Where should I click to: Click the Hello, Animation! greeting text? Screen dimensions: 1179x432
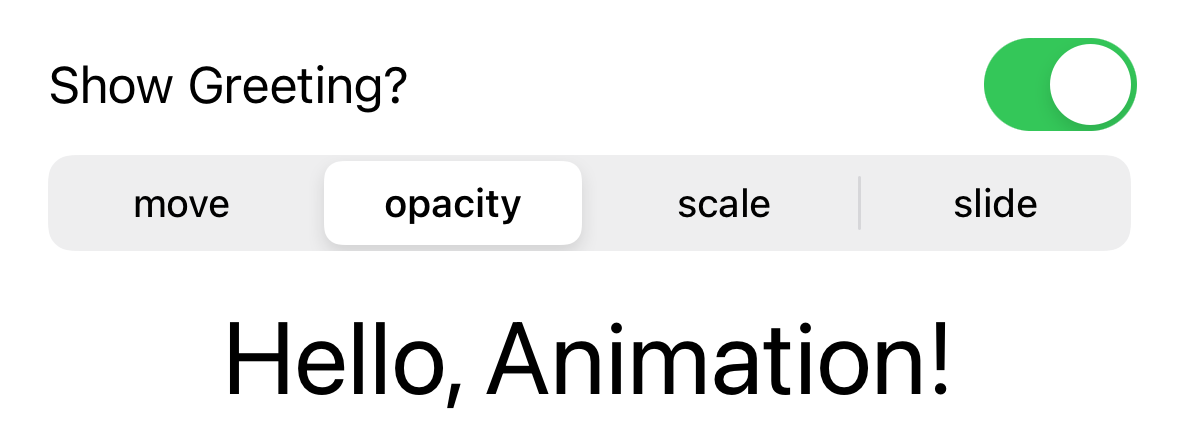point(588,360)
